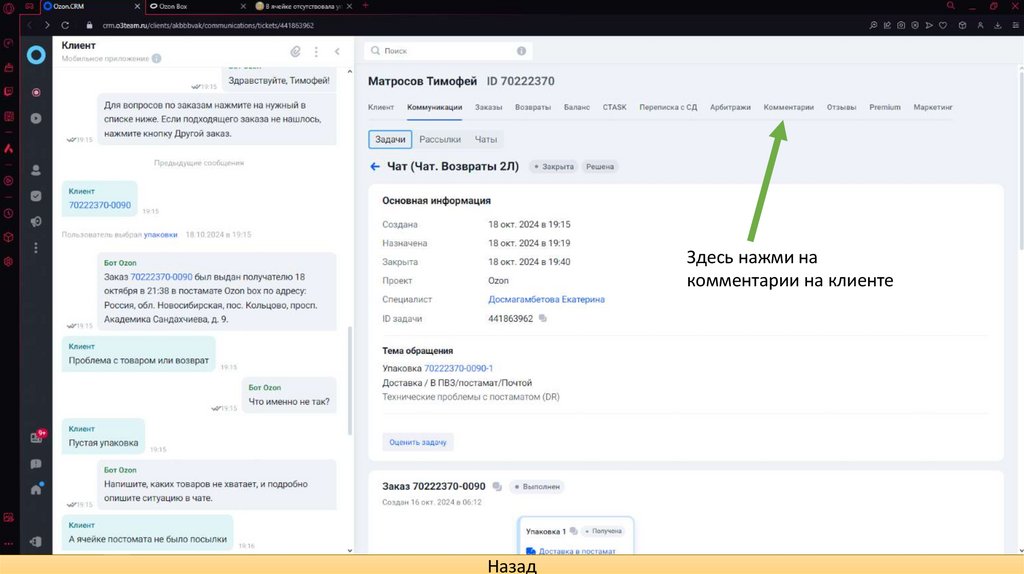
Task: Open the Отзывы tab
Action: [x=841, y=107]
